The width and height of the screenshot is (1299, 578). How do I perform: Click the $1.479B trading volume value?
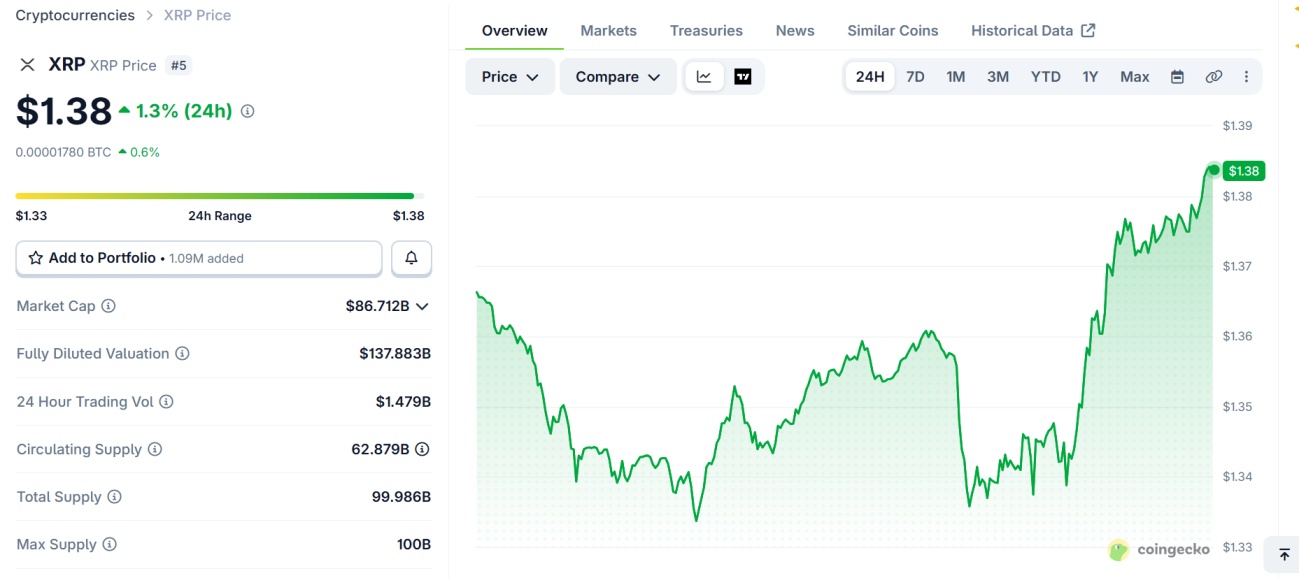point(403,402)
